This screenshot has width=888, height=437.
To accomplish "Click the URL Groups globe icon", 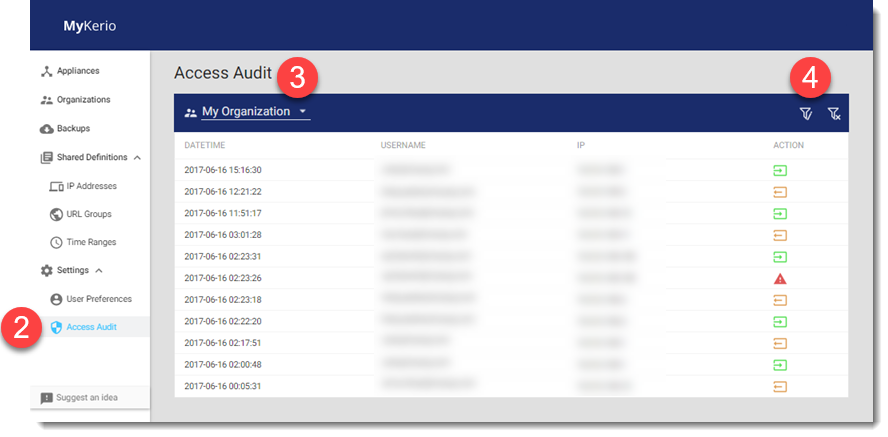I will click(57, 214).
